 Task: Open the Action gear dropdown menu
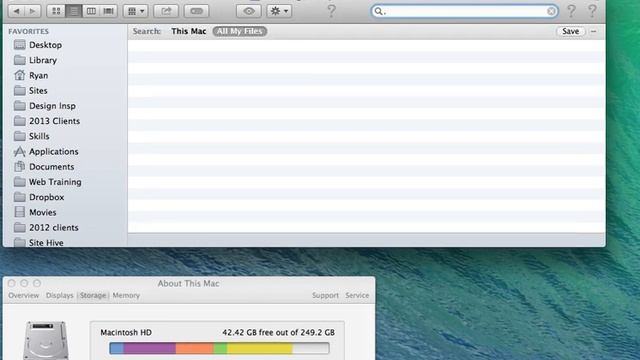tap(279, 11)
